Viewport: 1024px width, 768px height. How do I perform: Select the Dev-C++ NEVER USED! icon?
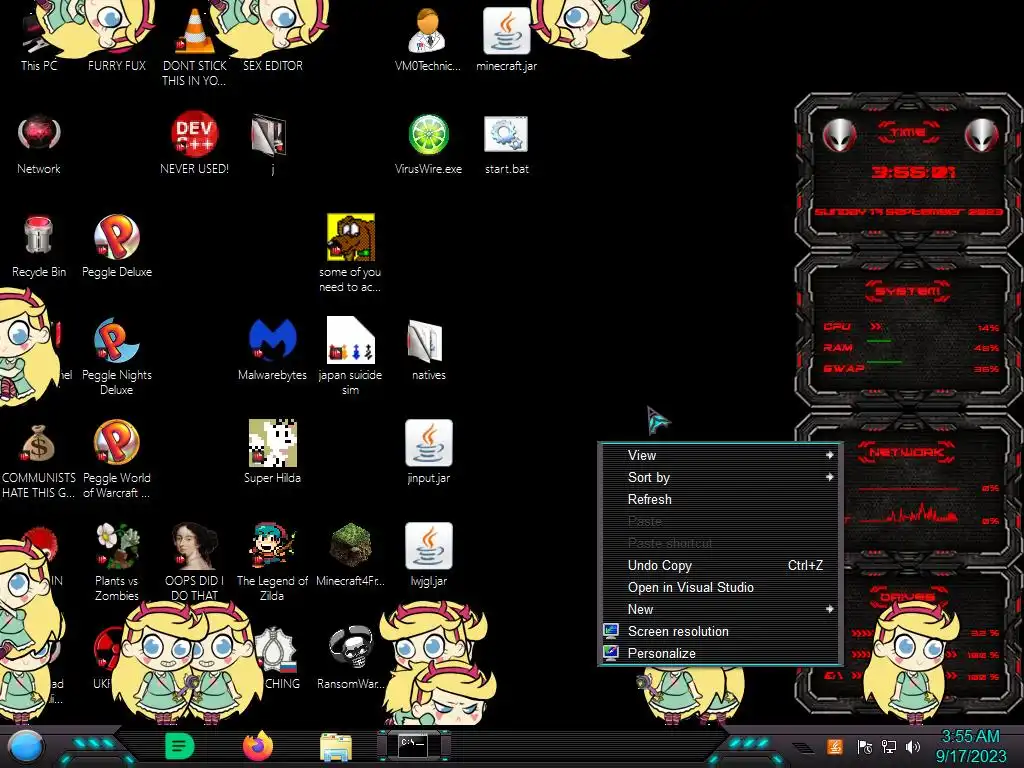(x=195, y=144)
